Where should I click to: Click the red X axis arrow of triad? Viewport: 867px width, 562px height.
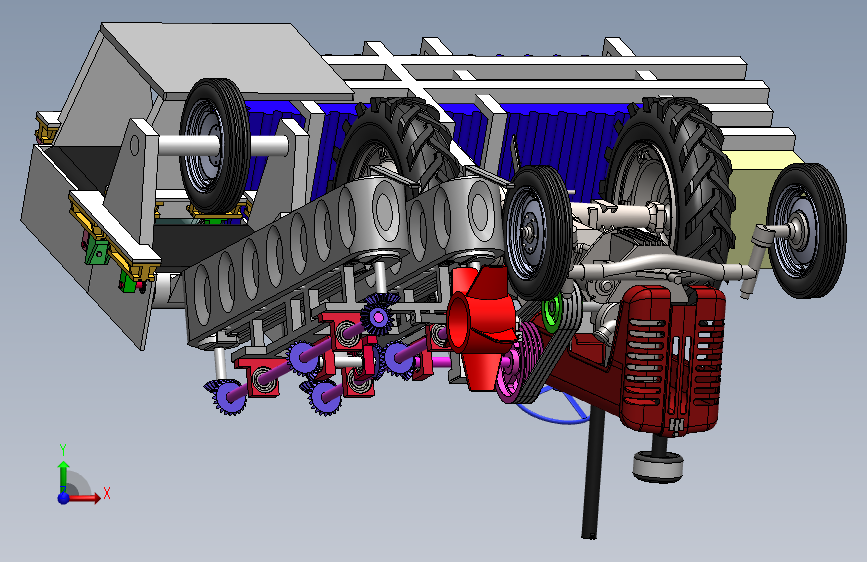click(83, 498)
